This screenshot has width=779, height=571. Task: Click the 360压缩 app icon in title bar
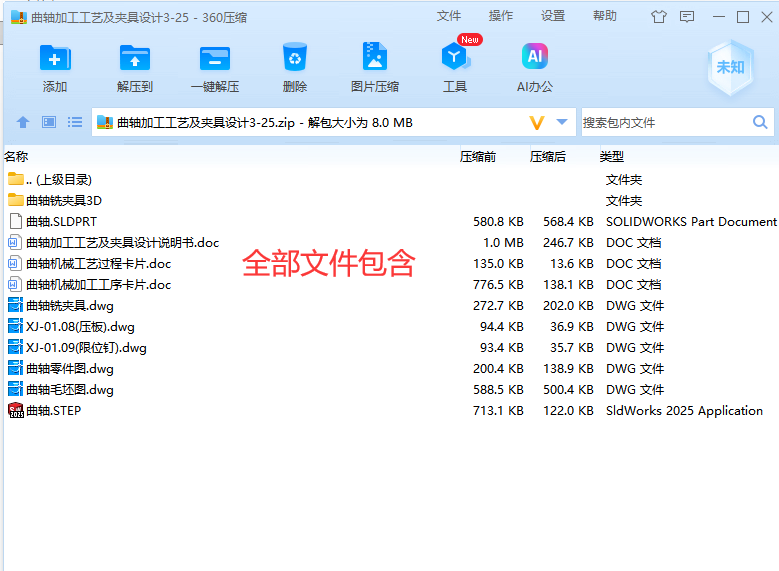[19, 17]
